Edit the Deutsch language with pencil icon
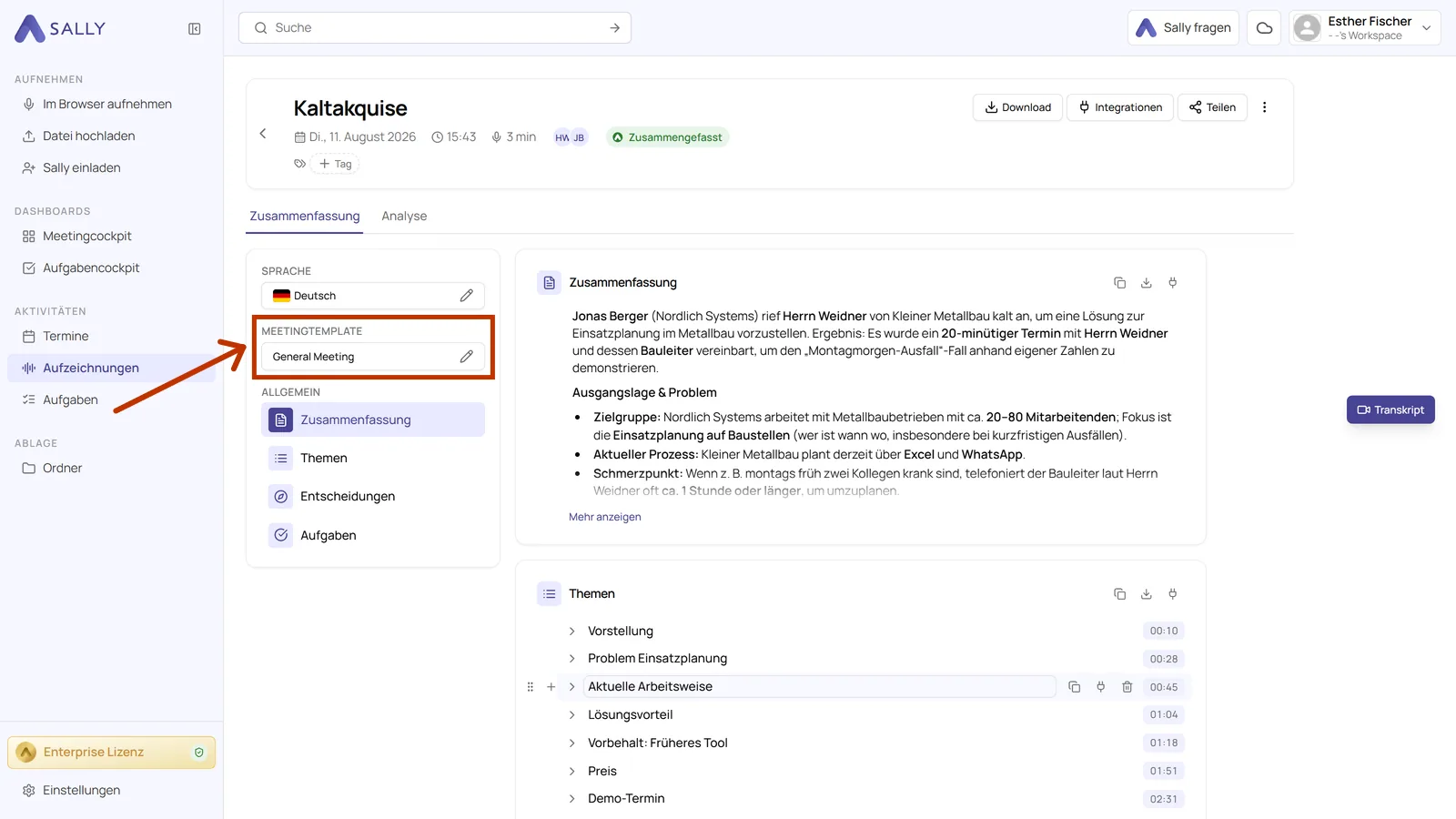 coord(466,296)
